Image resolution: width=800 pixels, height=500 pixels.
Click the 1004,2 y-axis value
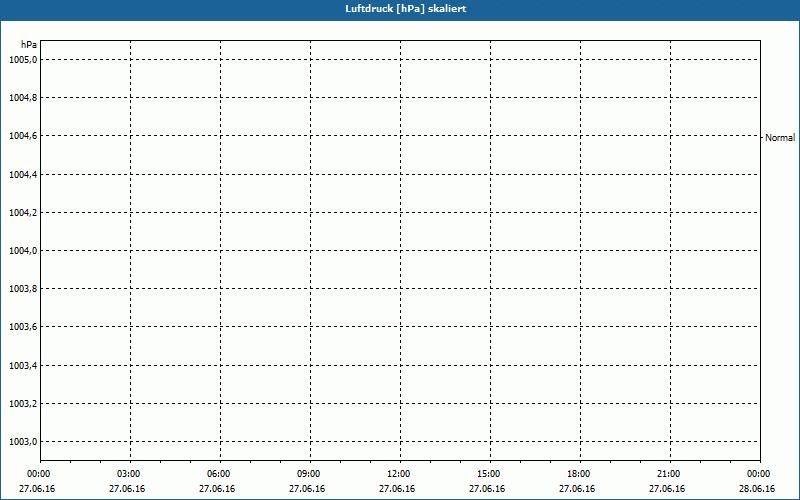tap(23, 213)
